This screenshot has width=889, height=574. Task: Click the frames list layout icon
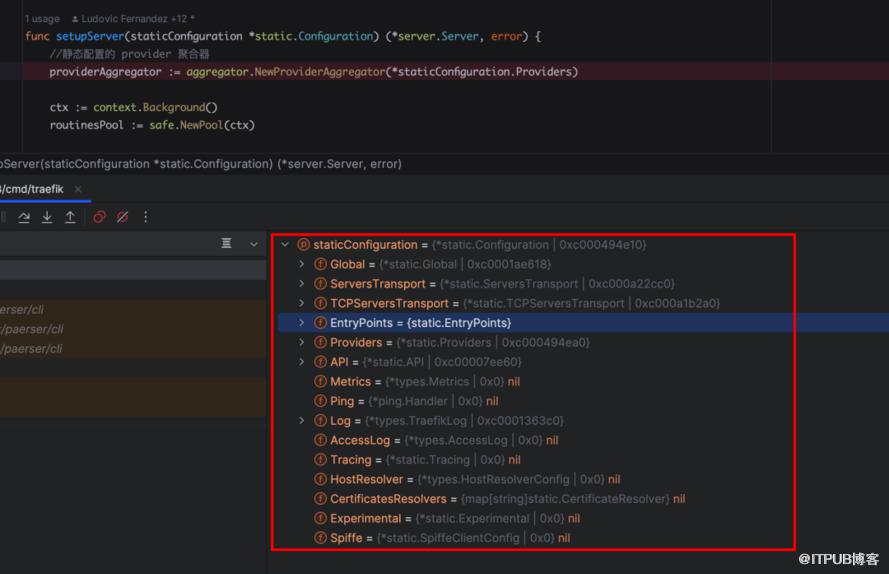[x=226, y=243]
